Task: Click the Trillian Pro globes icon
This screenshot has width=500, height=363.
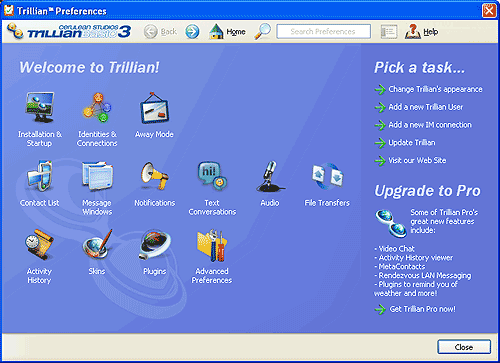Action: (391, 223)
